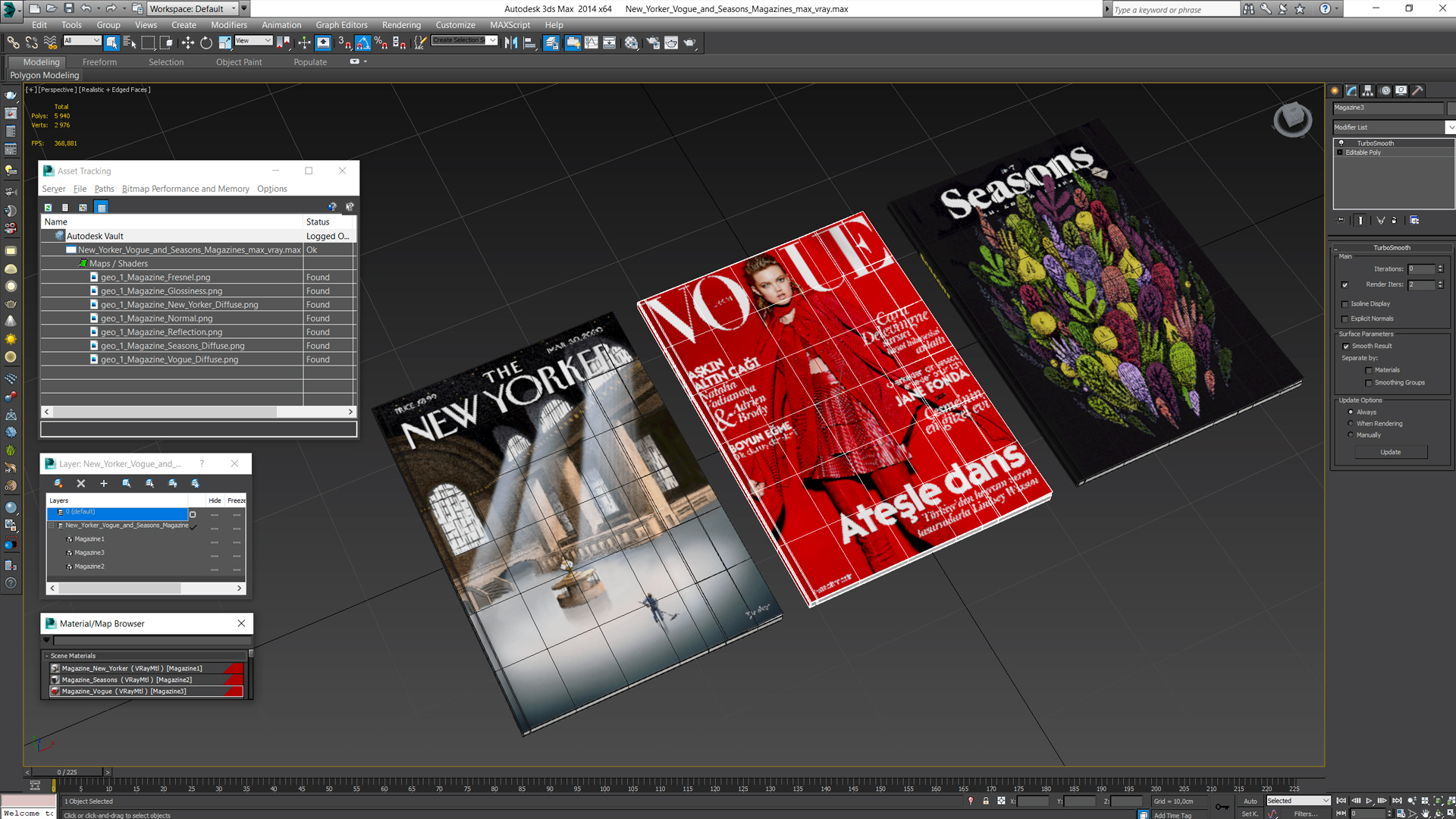Select Manually update radio button

click(1351, 435)
